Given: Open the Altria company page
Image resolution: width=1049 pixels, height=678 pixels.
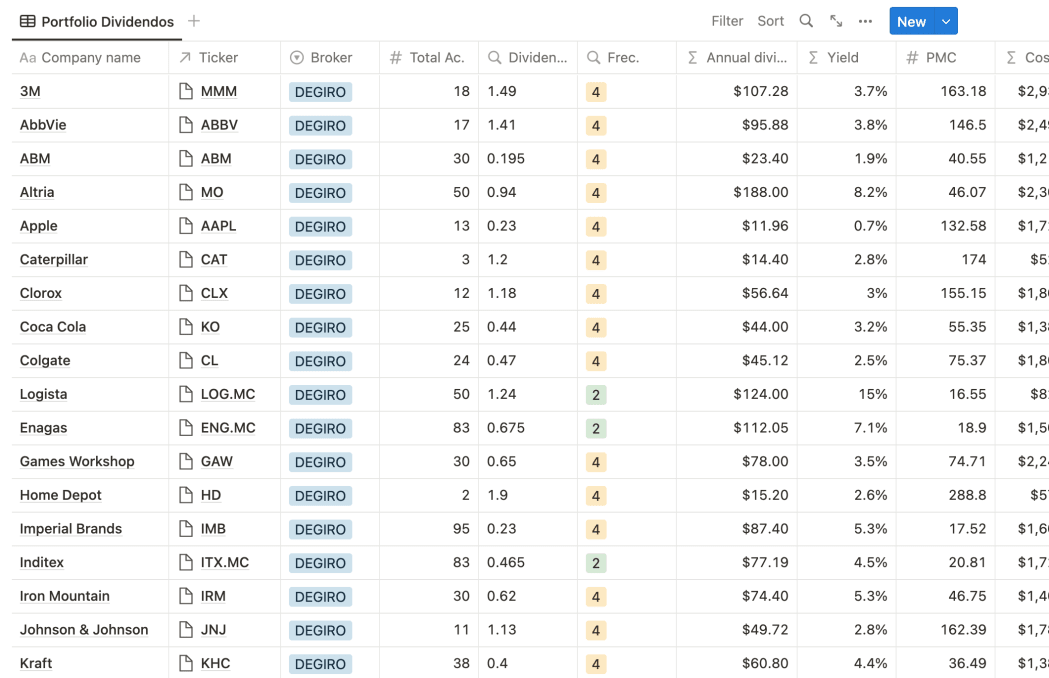Looking at the screenshot, I should [37, 192].
